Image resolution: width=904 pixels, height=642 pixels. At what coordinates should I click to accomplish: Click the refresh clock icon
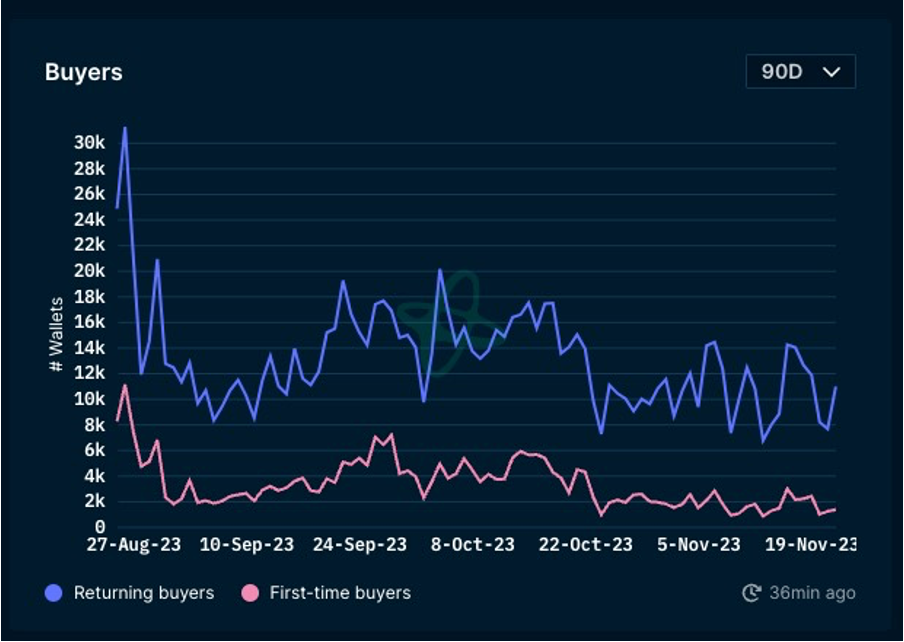click(751, 593)
